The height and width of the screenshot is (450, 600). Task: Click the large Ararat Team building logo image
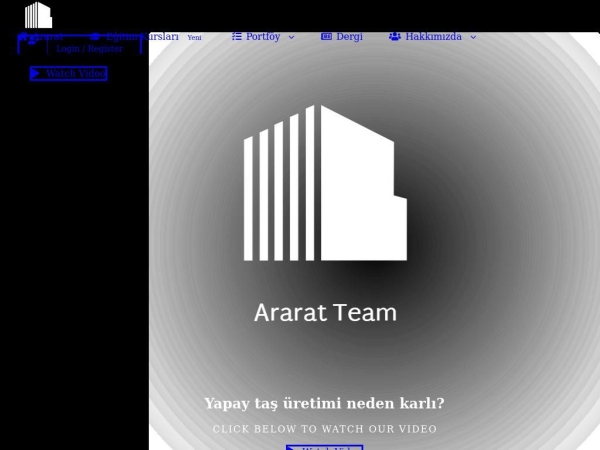point(325,183)
